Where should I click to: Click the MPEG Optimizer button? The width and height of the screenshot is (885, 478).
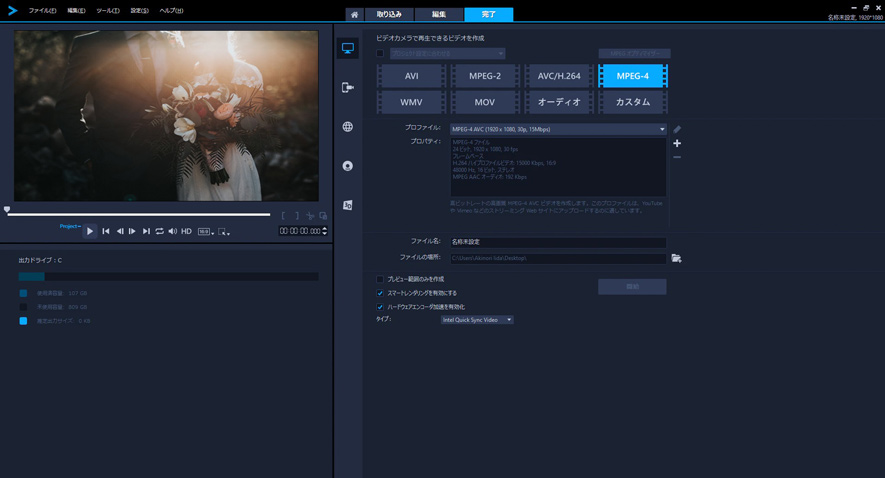pyautogui.click(x=634, y=54)
